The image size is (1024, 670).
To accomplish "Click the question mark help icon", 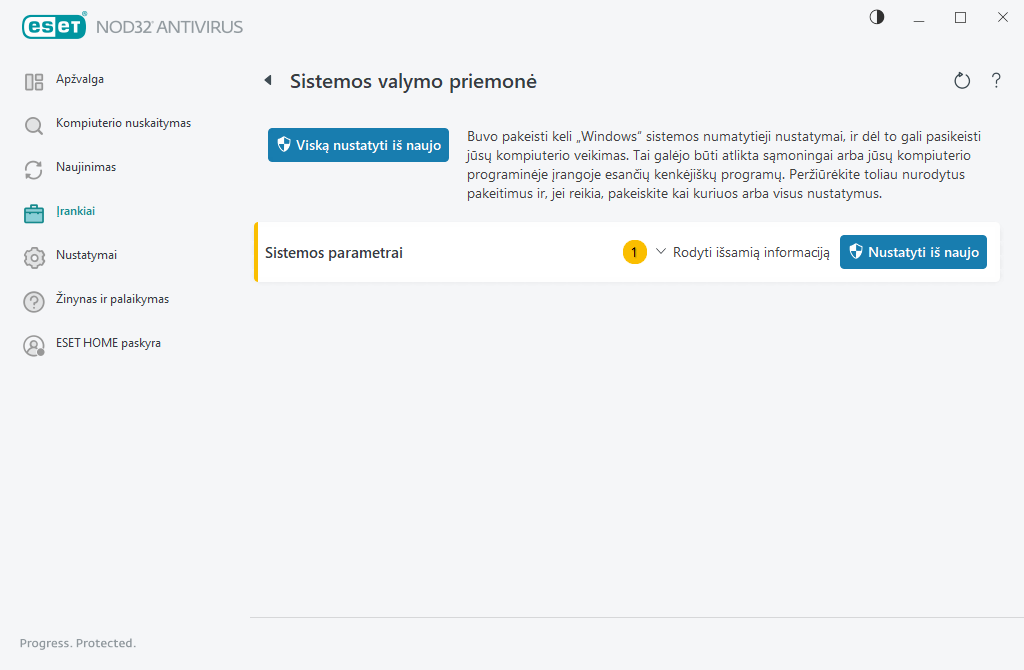I will [x=996, y=81].
